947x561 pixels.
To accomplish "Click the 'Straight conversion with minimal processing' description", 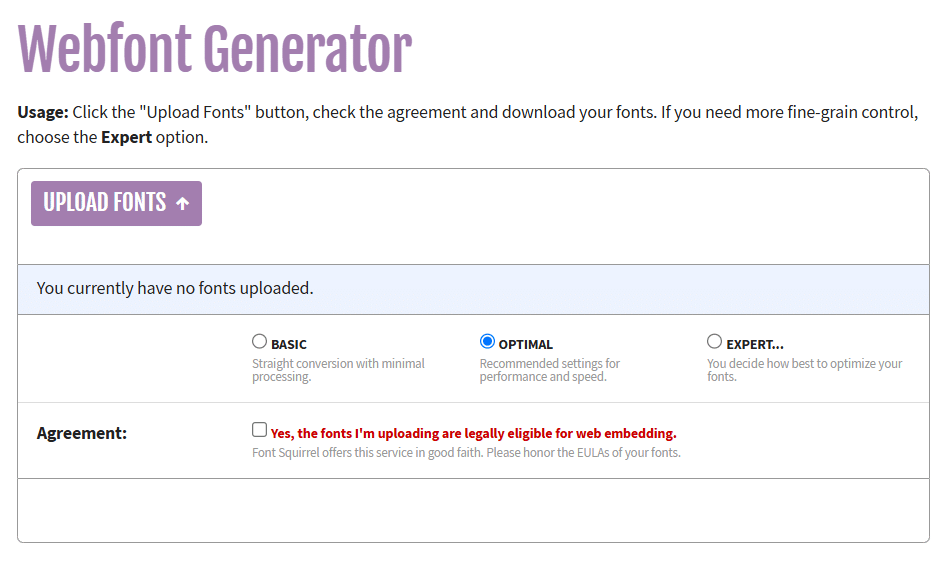I will tap(338, 370).
